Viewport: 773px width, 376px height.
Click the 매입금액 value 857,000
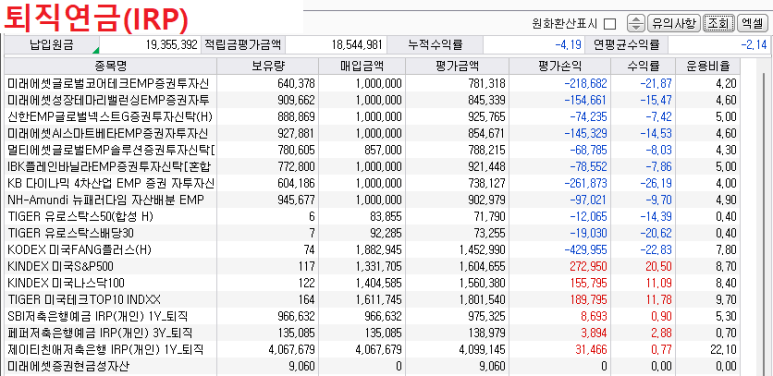point(384,150)
